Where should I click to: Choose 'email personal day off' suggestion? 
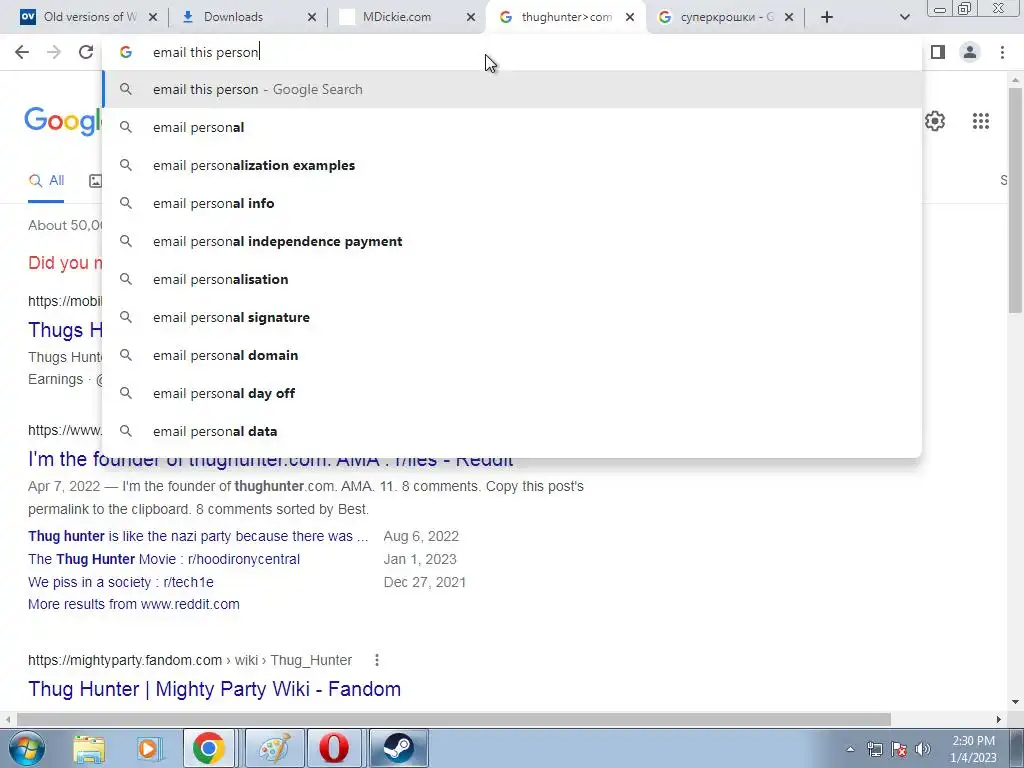512,393
